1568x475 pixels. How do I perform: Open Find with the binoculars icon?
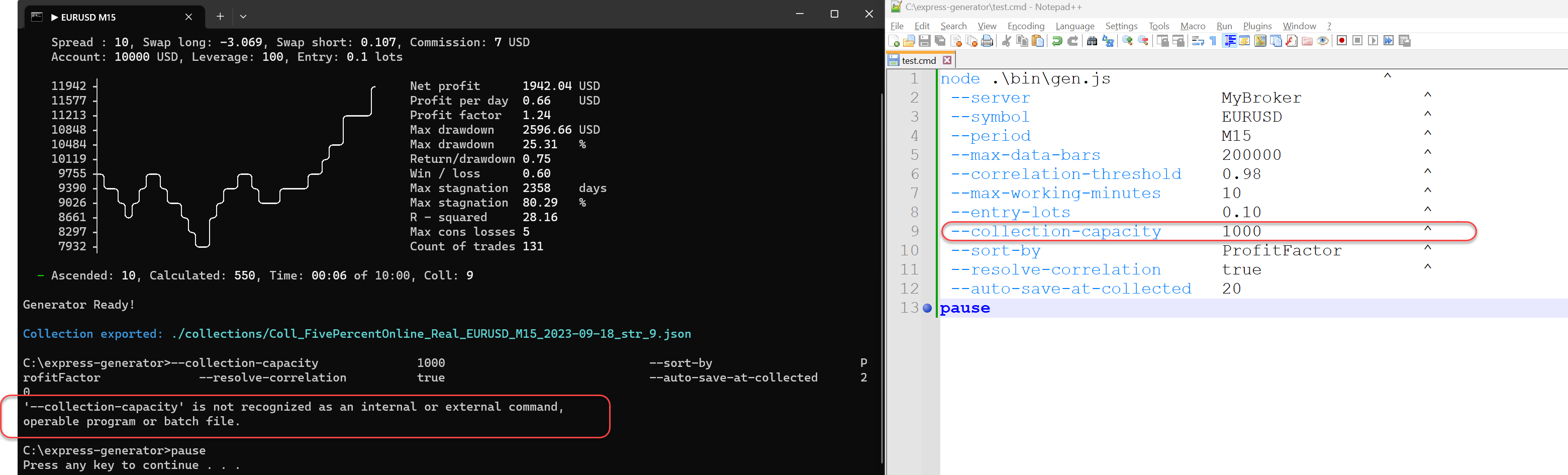(x=1092, y=41)
